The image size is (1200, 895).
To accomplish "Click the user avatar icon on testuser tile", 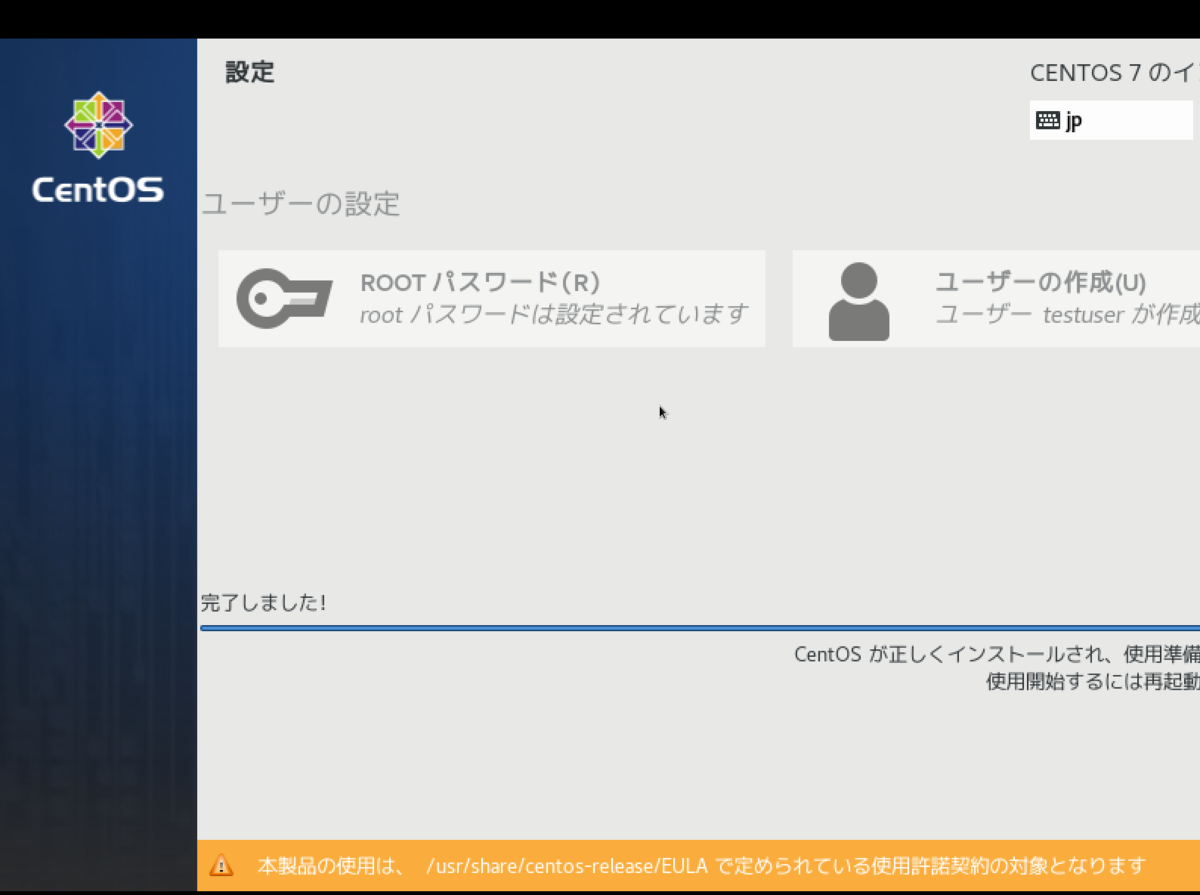I will (857, 298).
